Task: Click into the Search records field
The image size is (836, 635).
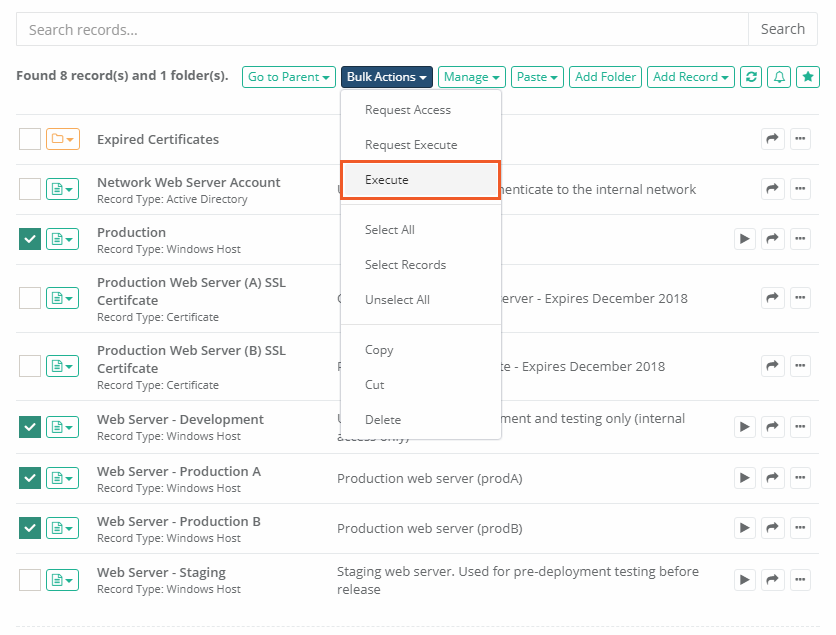Action: (382, 29)
